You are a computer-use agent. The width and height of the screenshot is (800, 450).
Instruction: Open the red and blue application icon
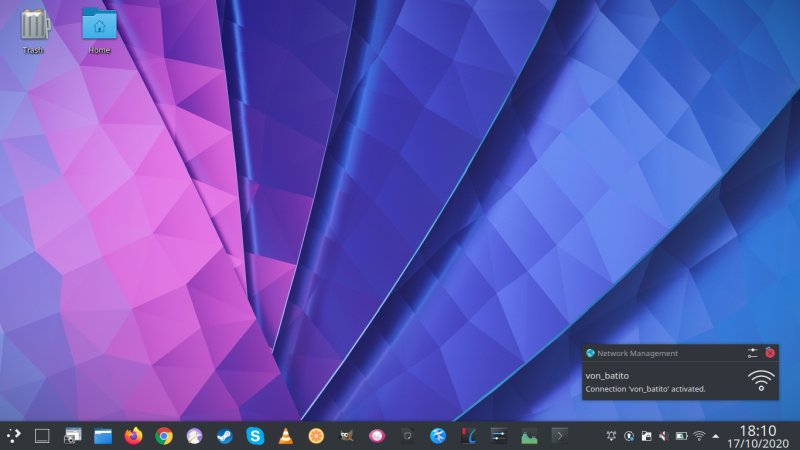click(468, 436)
